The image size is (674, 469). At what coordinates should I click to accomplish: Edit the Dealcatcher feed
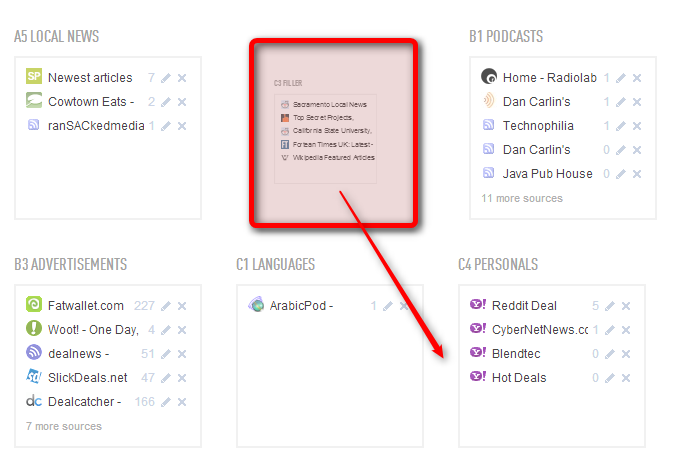[166, 402]
